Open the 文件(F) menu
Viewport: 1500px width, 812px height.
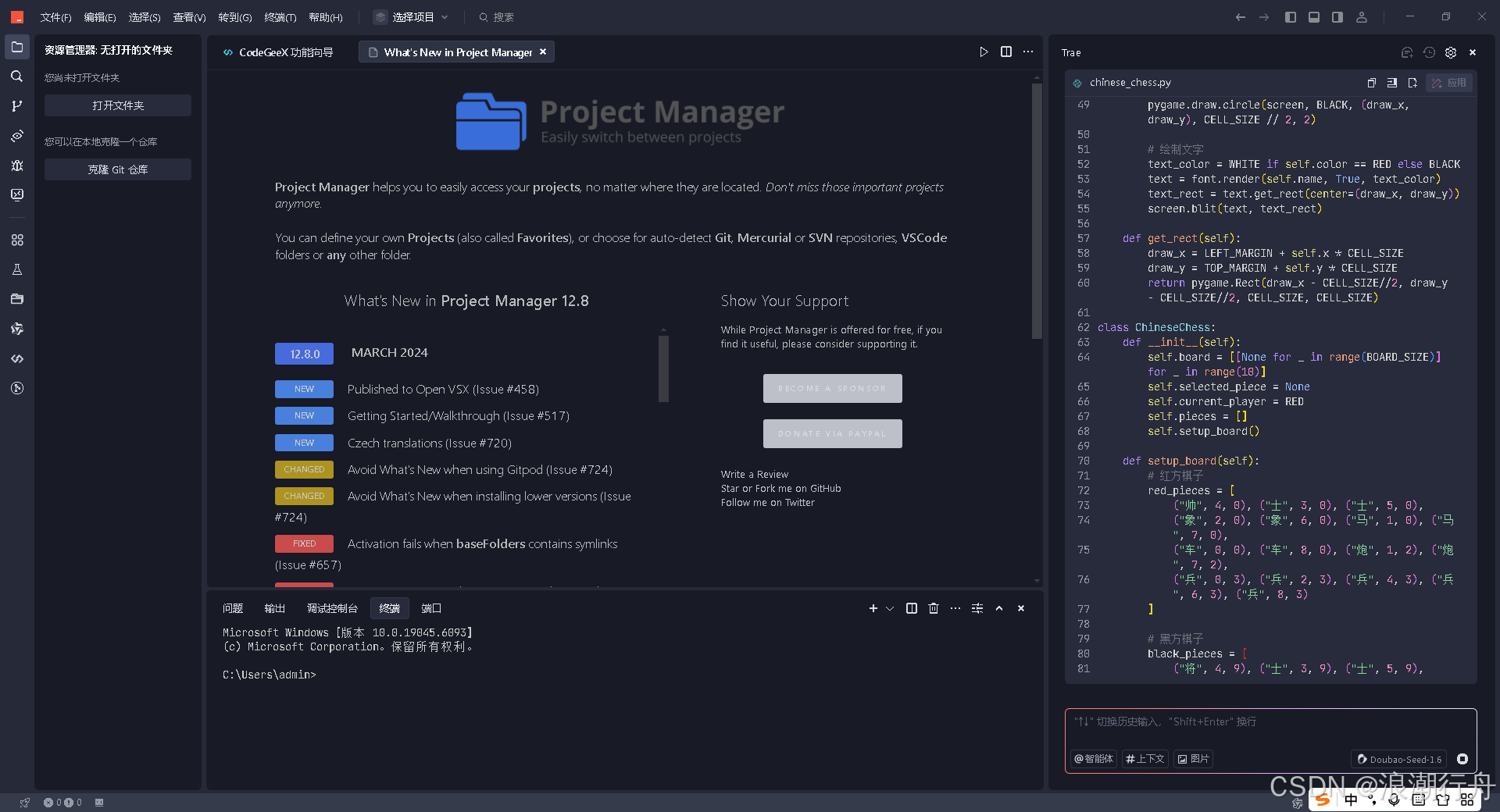pos(55,17)
